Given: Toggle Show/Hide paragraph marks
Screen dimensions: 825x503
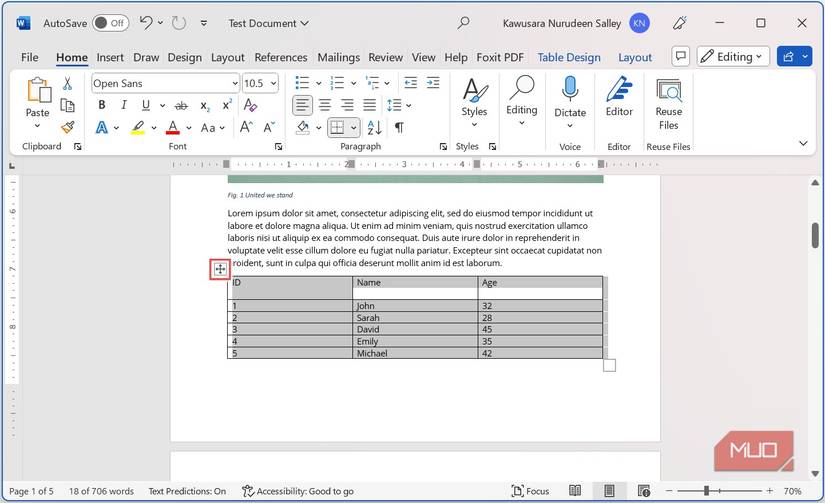Looking at the screenshot, I should coord(399,127).
